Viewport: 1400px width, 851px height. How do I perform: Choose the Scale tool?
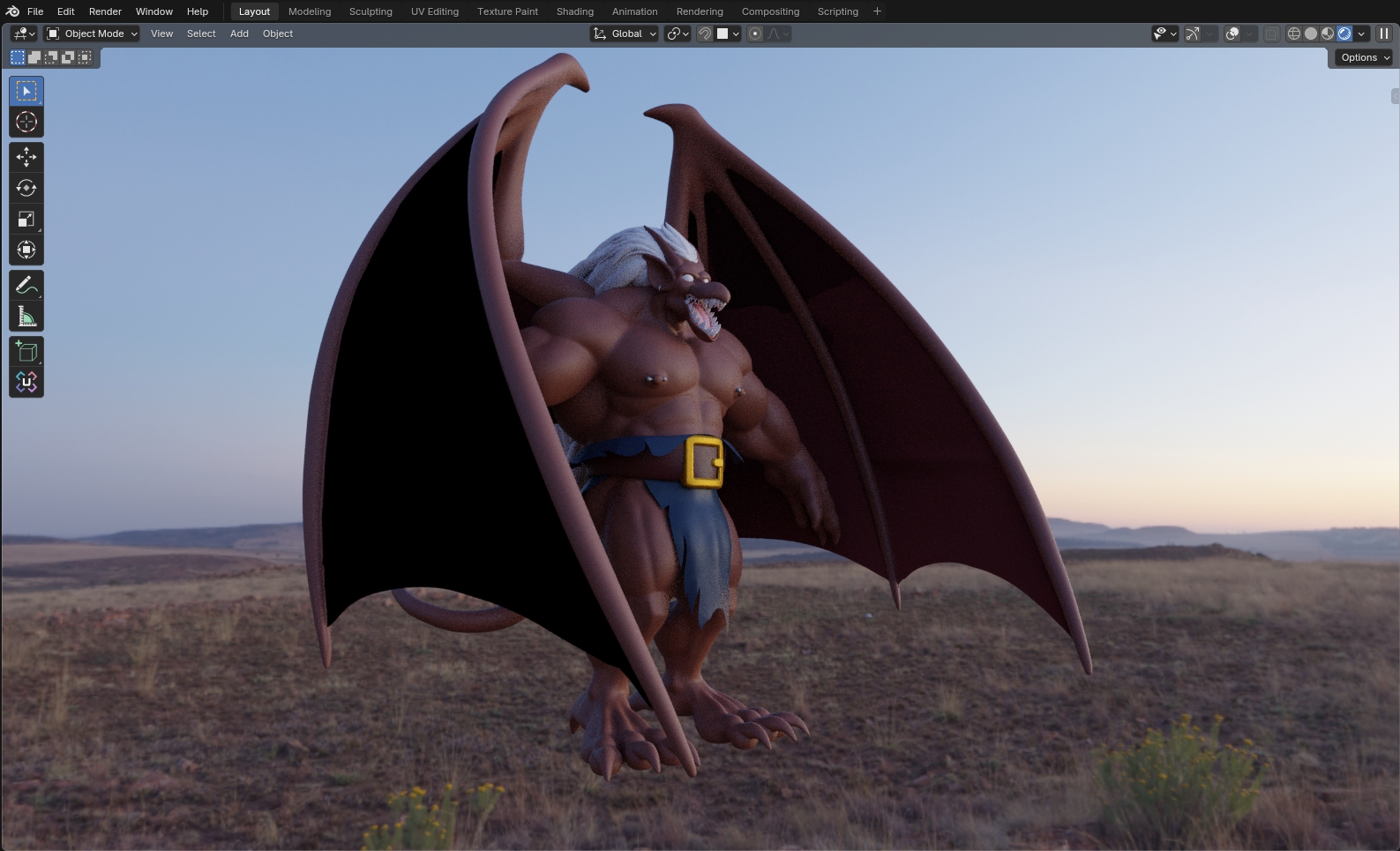point(26,219)
